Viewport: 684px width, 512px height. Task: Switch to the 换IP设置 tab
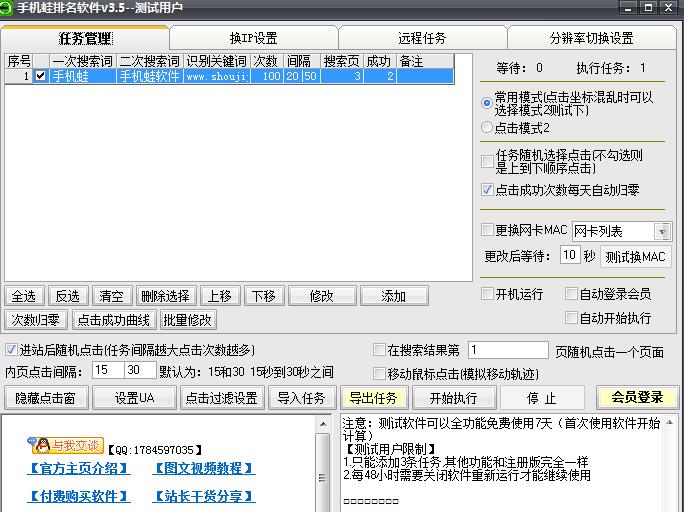tap(253, 38)
